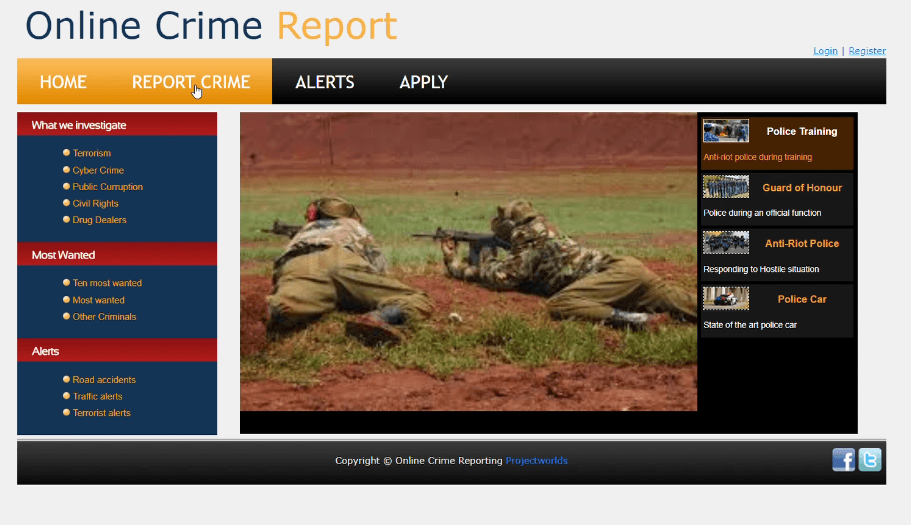Open the Cyber Crime sidebar link

[98, 170]
